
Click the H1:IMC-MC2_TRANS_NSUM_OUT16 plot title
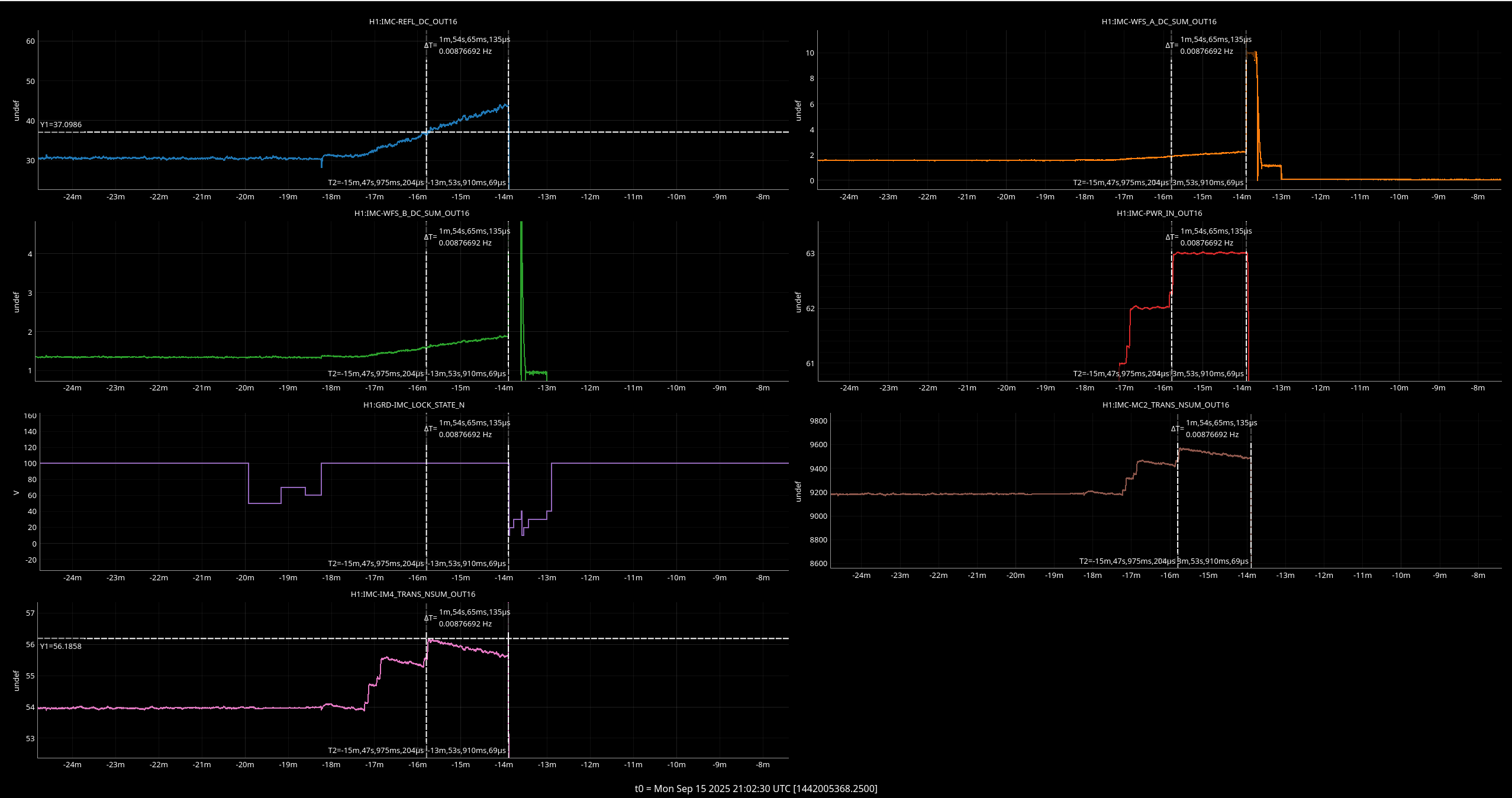pos(1165,405)
